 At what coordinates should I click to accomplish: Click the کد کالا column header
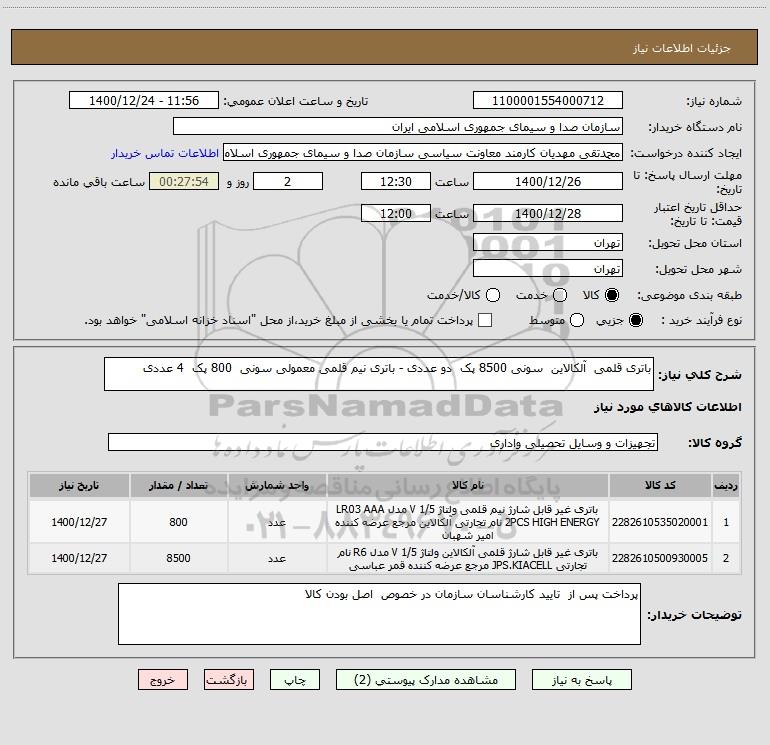pyautogui.click(x=660, y=485)
